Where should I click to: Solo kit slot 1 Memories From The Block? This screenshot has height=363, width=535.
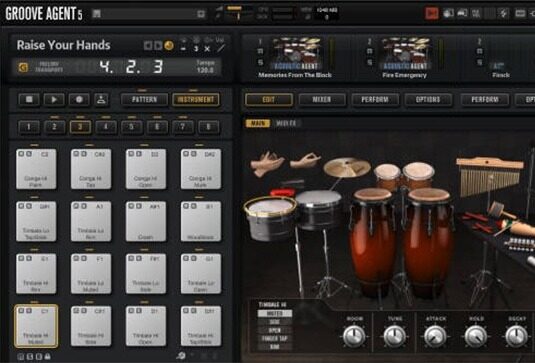pyautogui.click(x=260, y=62)
